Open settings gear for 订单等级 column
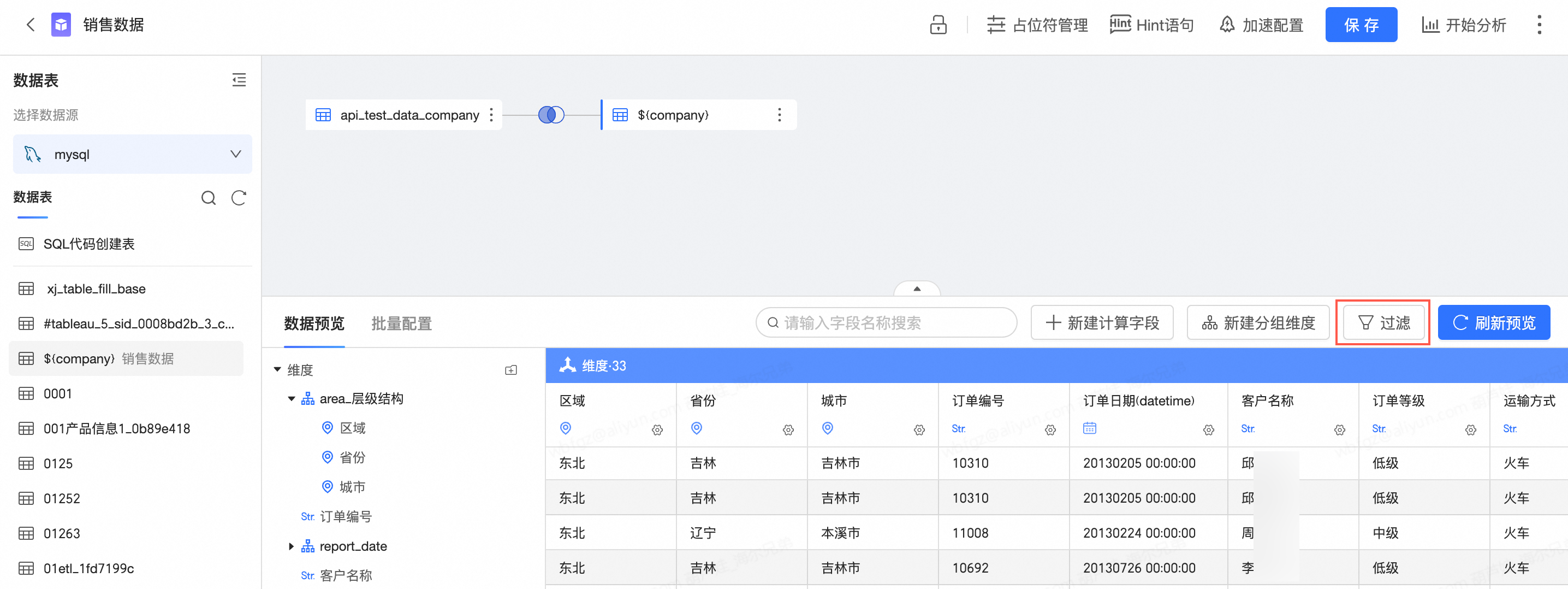Image resolution: width=1568 pixels, height=589 pixels. coord(1470,430)
